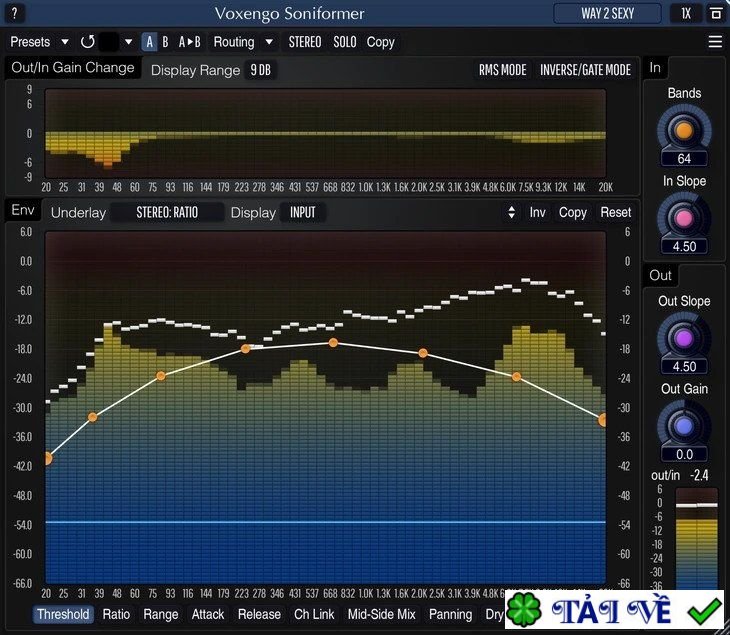
Task: Switch to the Ch Link tab
Action: click(314, 614)
